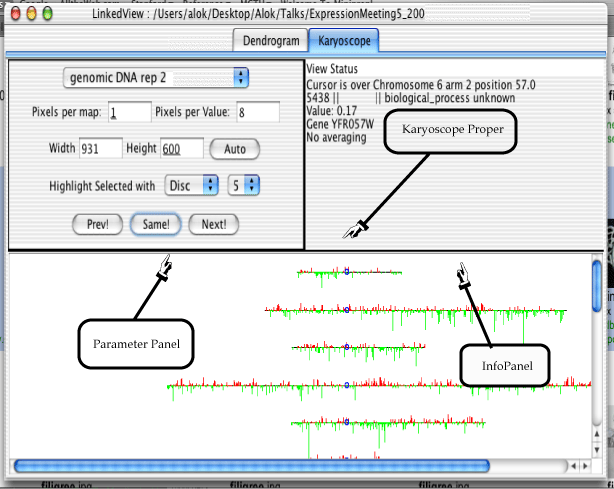Click the Width input field

[x=101, y=148]
